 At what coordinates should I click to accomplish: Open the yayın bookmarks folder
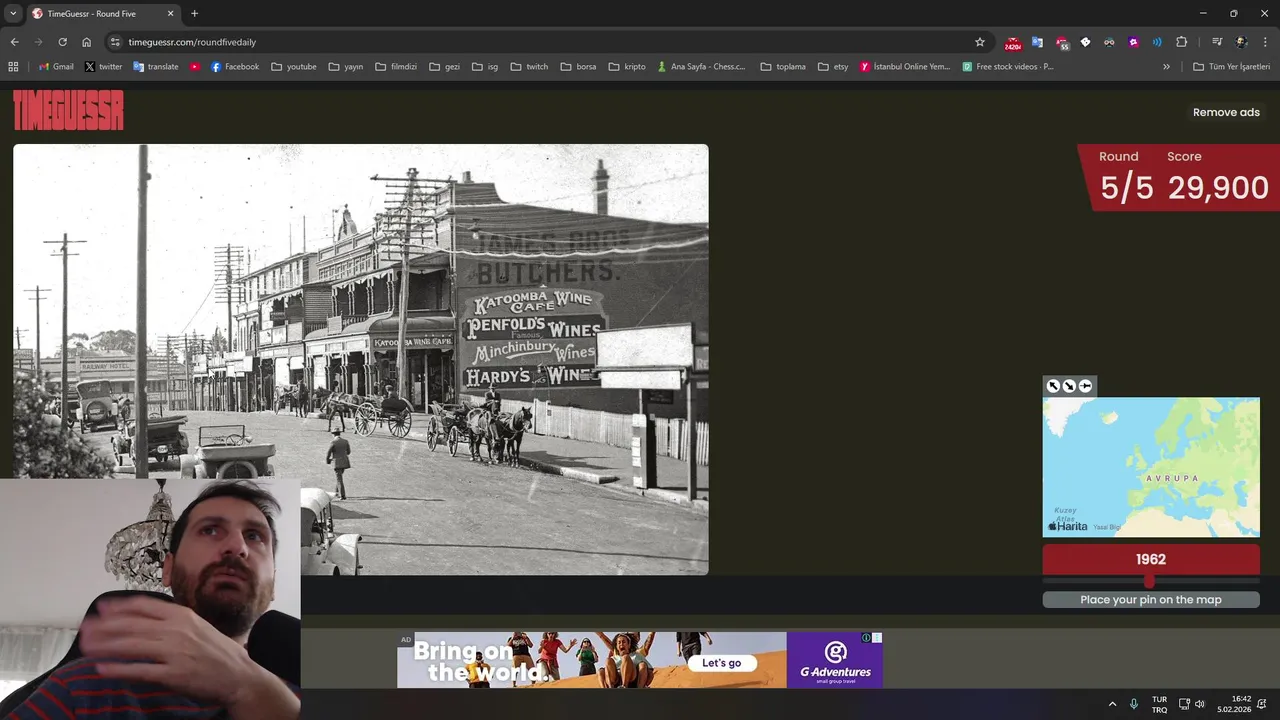tap(346, 67)
